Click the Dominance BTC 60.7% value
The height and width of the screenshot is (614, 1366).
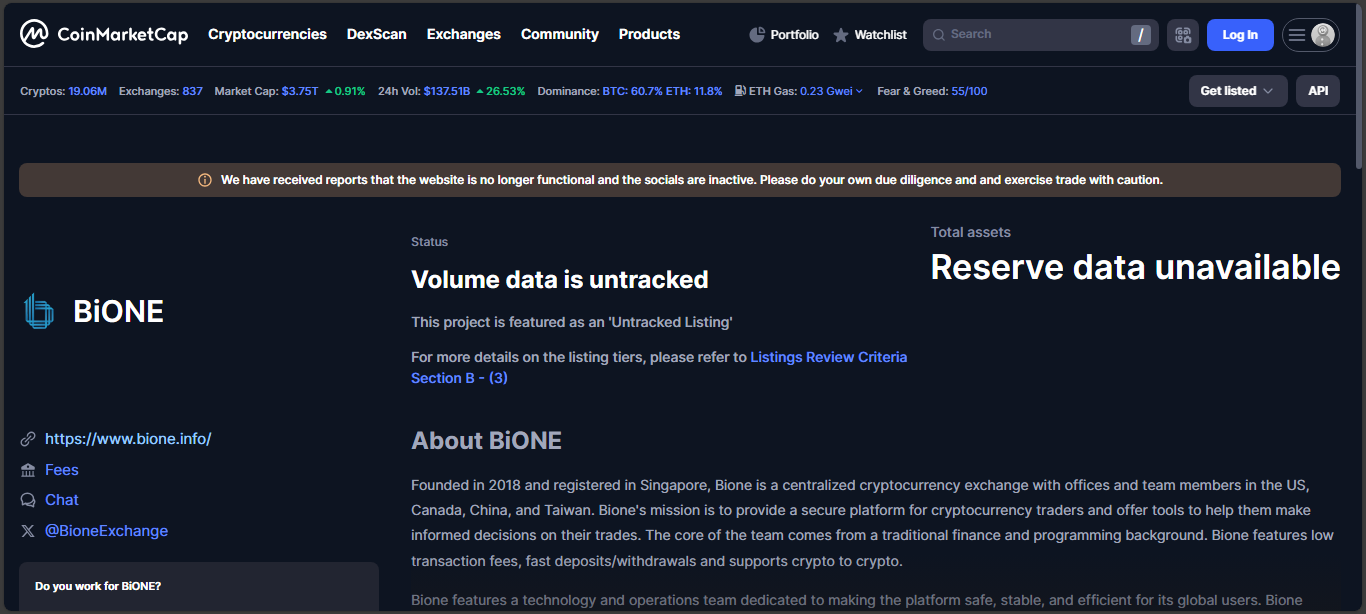[x=633, y=91]
